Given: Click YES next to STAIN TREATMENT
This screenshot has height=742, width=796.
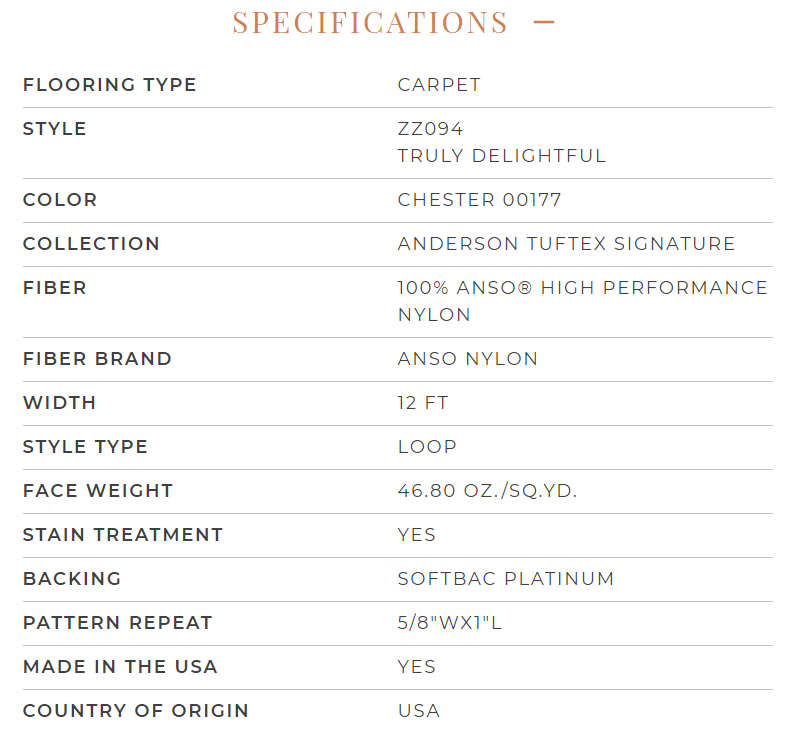Looking at the screenshot, I should (417, 535).
